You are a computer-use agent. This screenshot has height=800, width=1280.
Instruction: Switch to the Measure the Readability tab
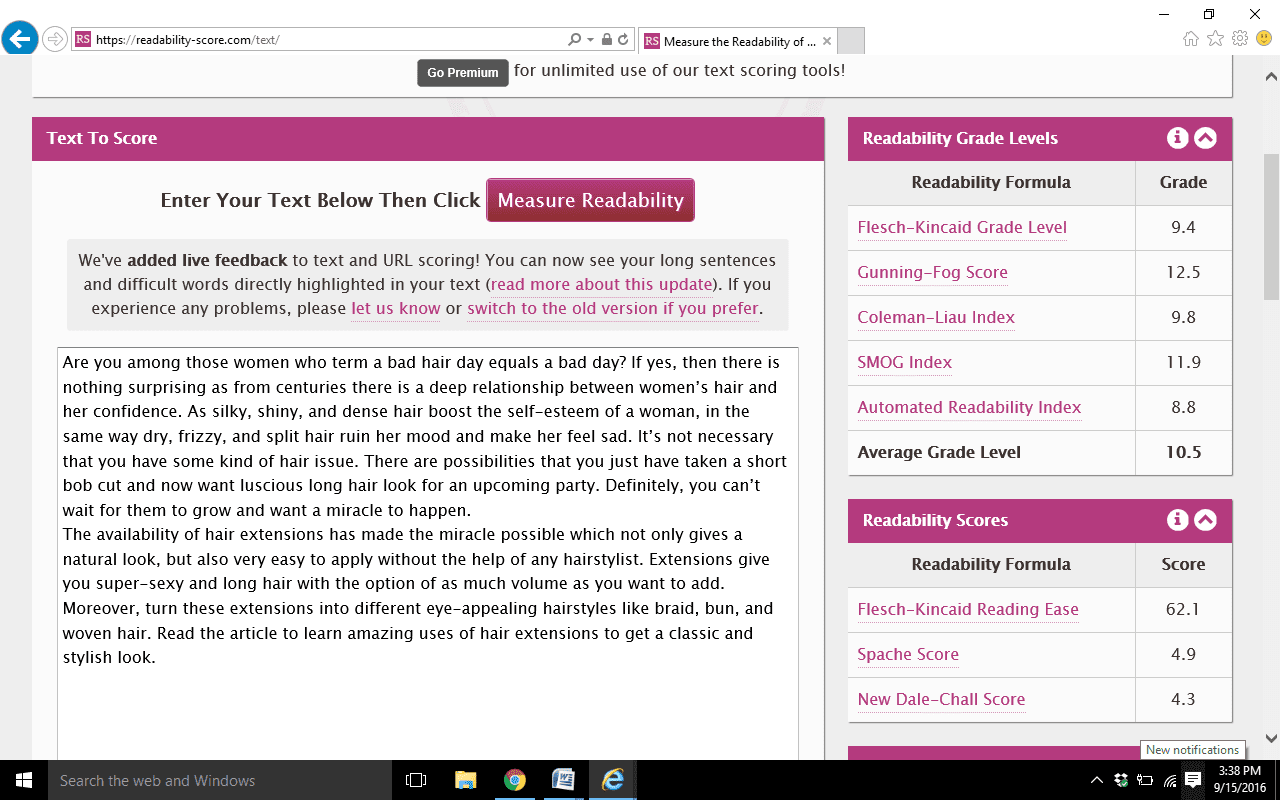(x=735, y=41)
